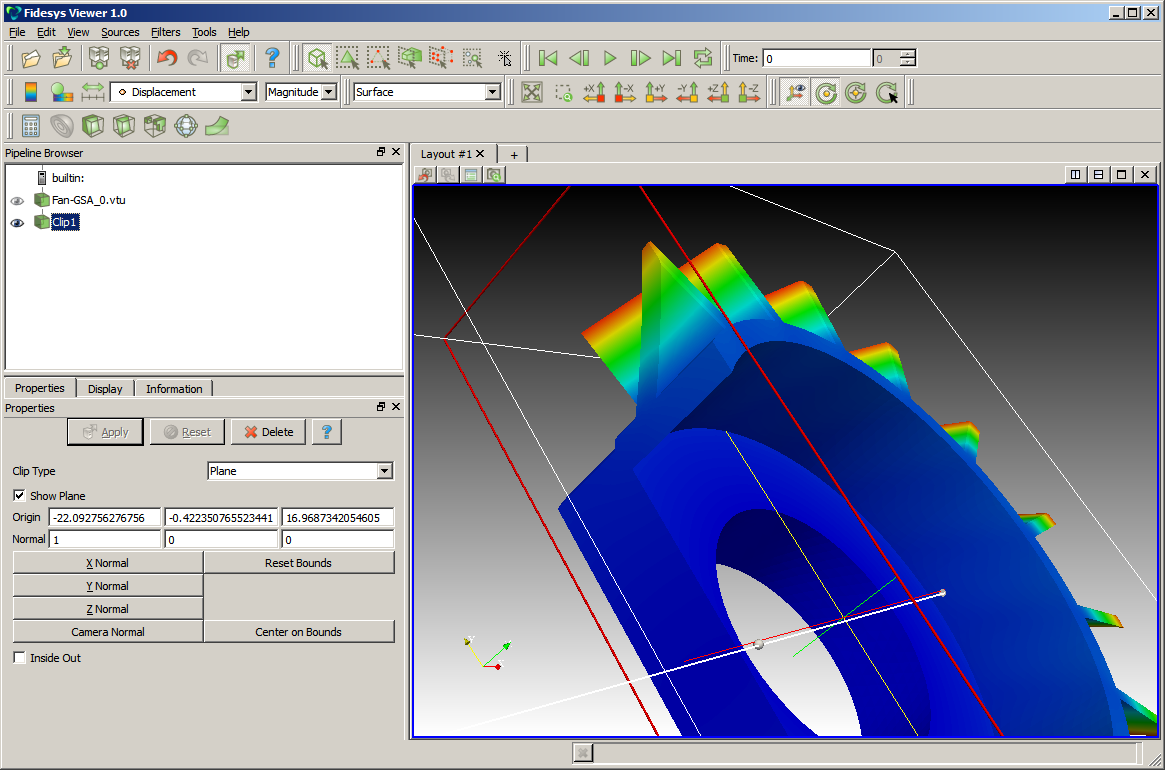Open the Filters menu
1165x770 pixels.
[166, 32]
